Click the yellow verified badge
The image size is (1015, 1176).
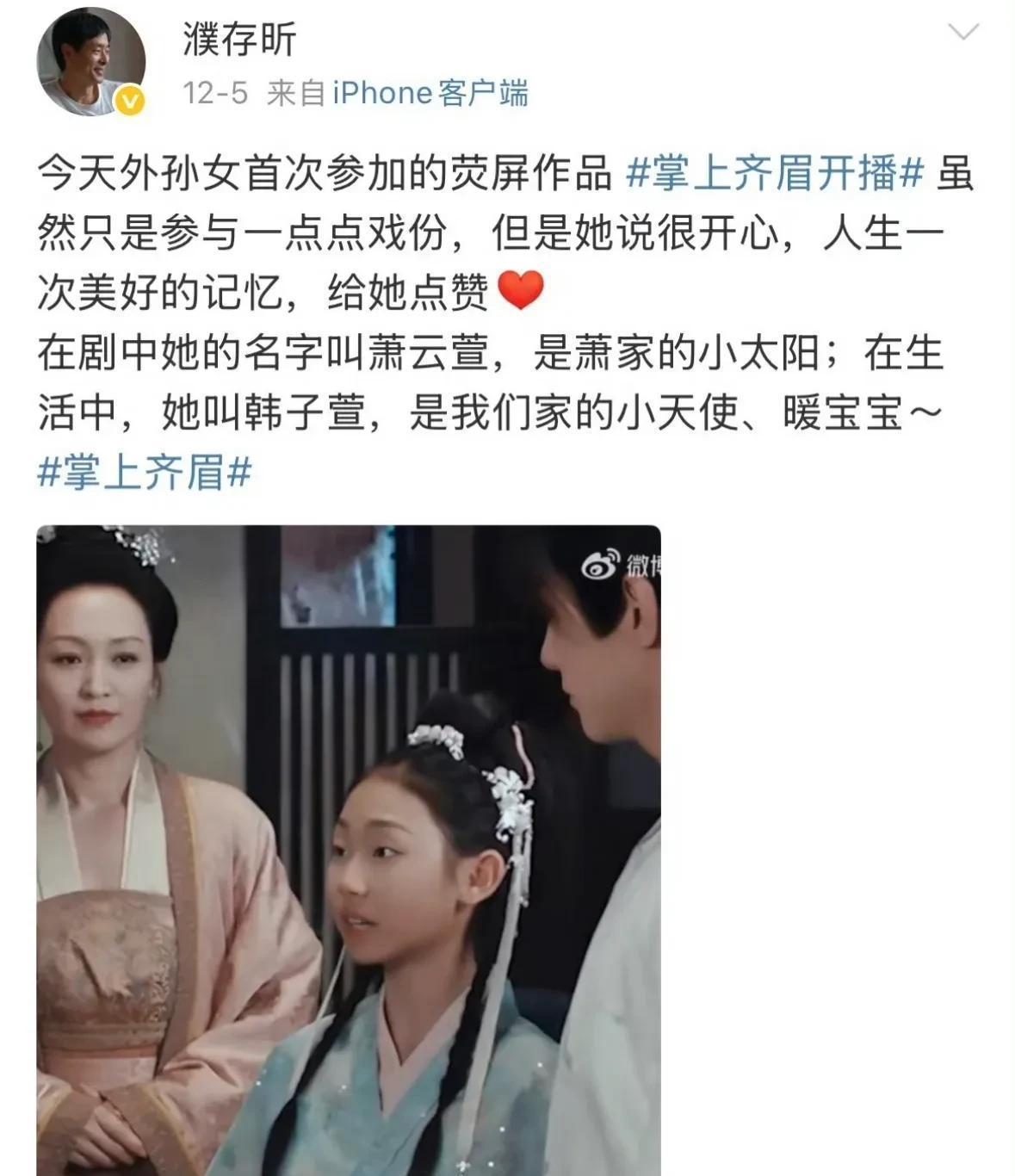click(130, 102)
